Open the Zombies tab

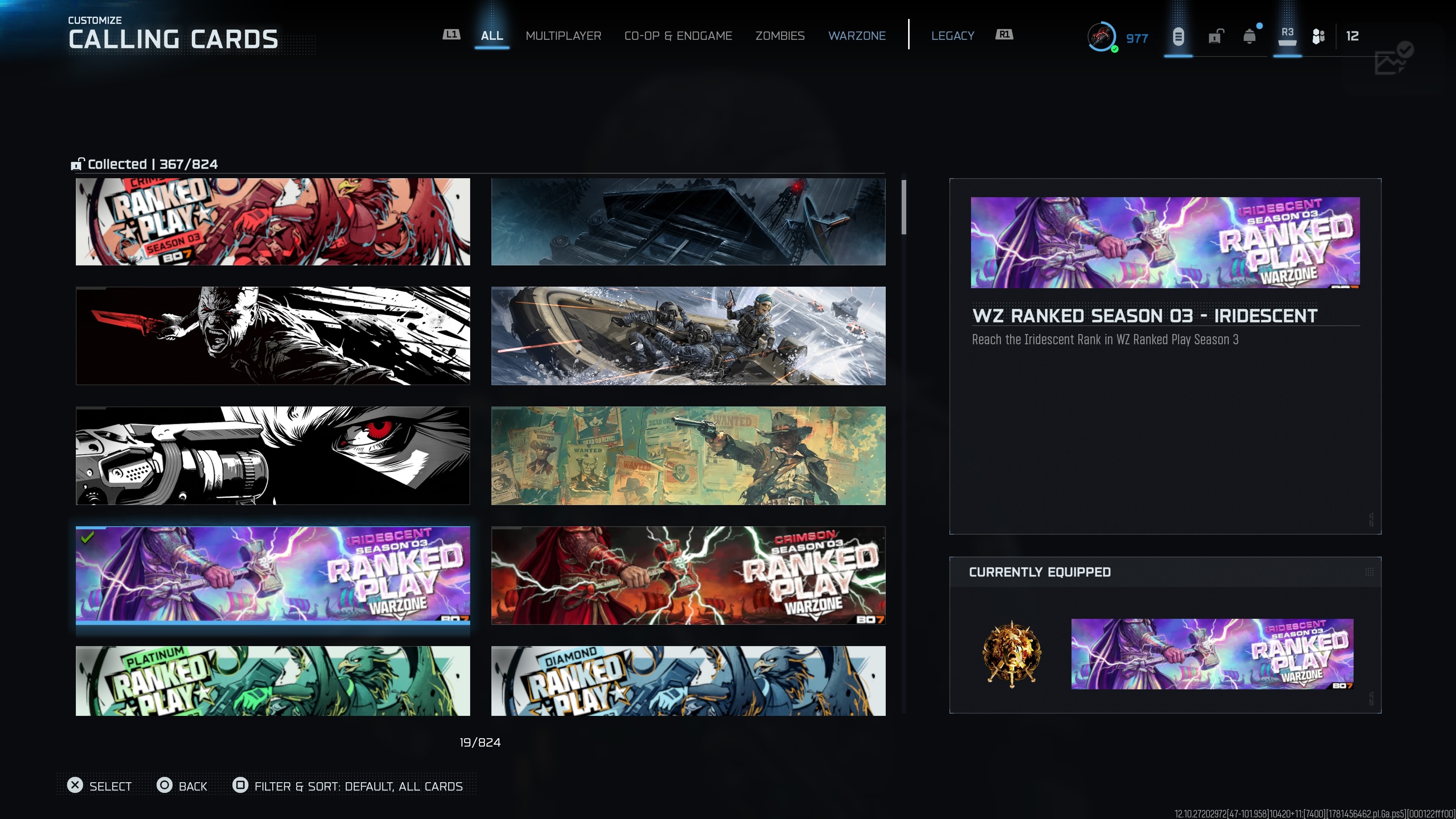click(x=780, y=36)
